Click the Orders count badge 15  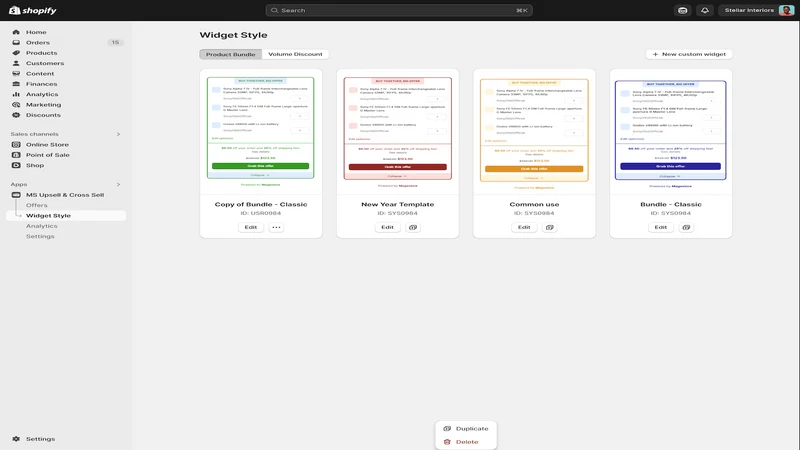point(115,42)
